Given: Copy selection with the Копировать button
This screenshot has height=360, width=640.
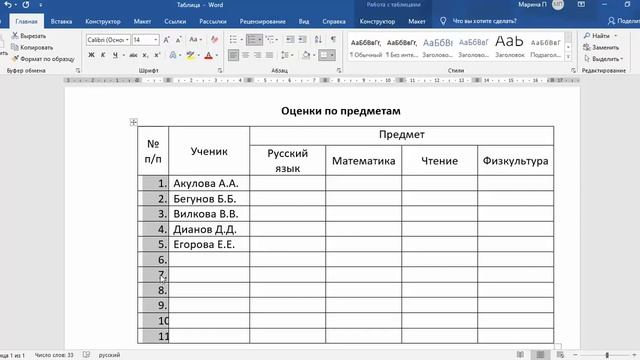Looking at the screenshot, I should pos(32,47).
